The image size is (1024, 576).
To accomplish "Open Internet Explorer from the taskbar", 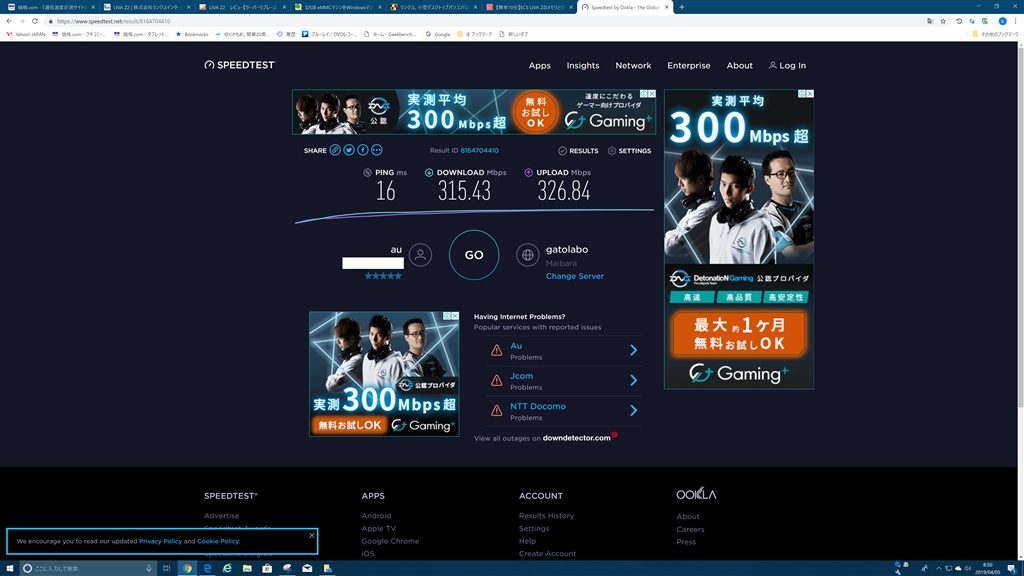I will coord(227,568).
